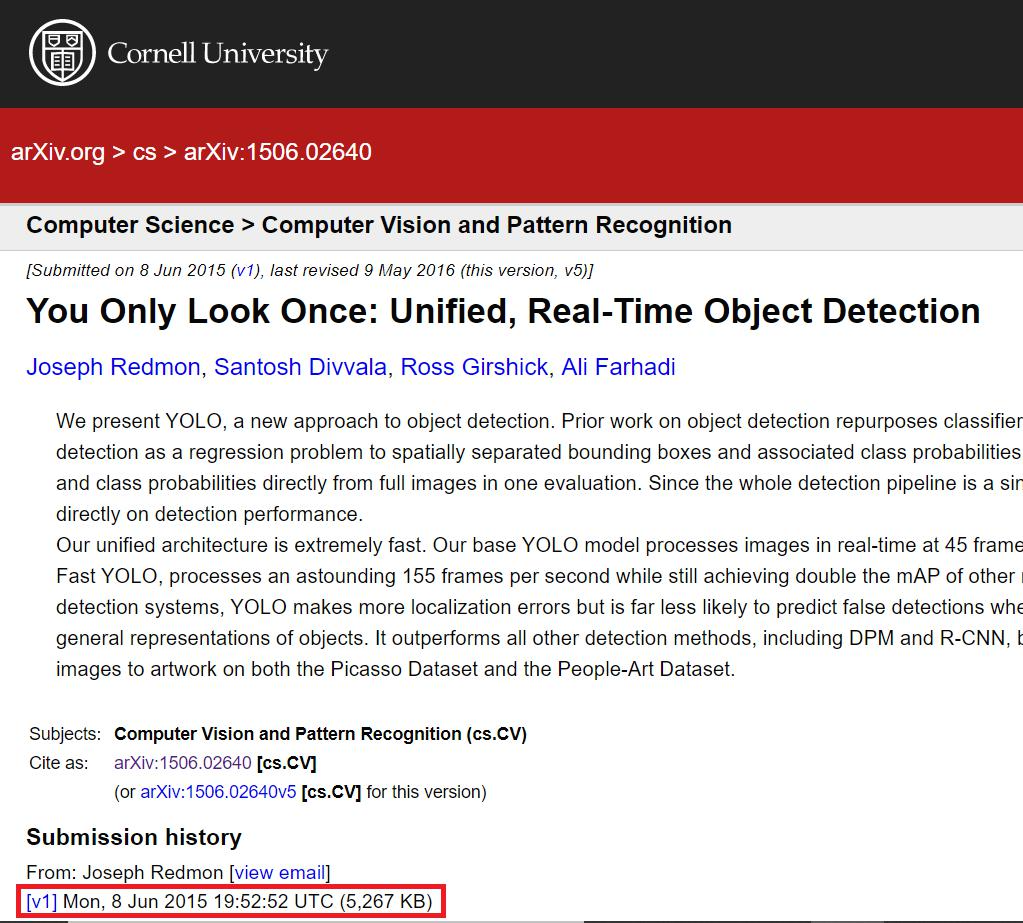Click the Mon, 8 Jun 2015 19:52:52 UTC timestamp
This screenshot has width=1023, height=923.
pyautogui.click(x=198, y=901)
